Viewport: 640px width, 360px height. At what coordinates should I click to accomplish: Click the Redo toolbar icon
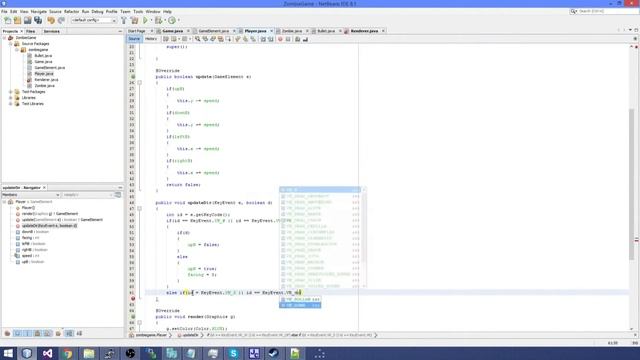pos(61,20)
